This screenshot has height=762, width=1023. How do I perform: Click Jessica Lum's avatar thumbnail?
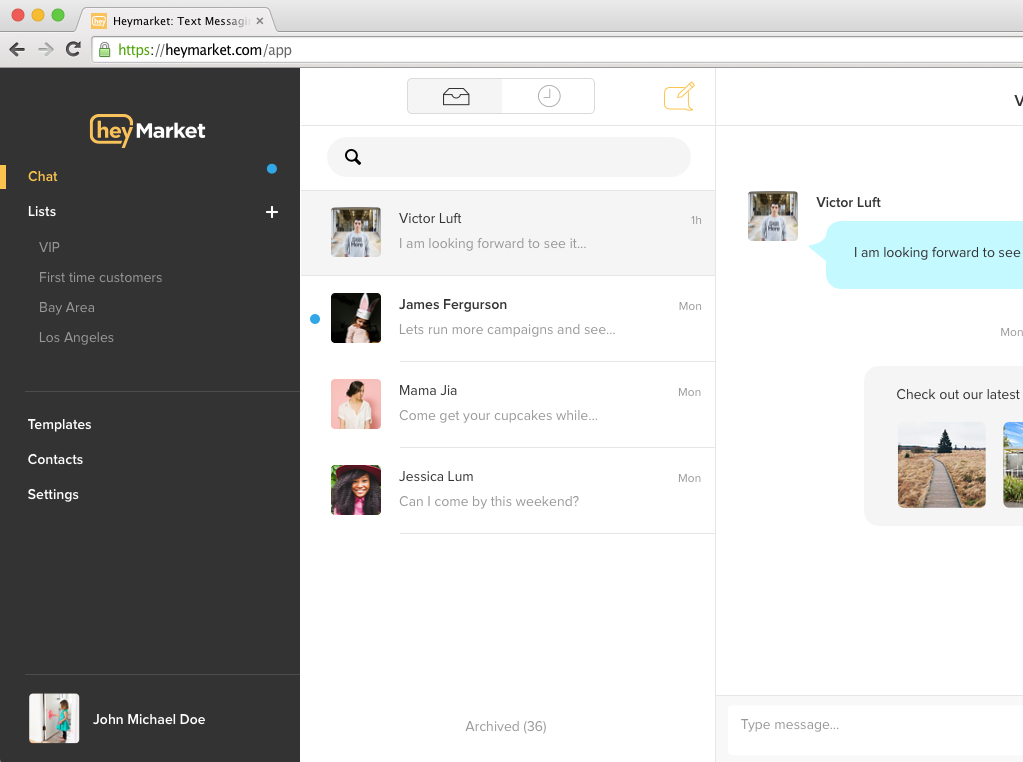356,490
